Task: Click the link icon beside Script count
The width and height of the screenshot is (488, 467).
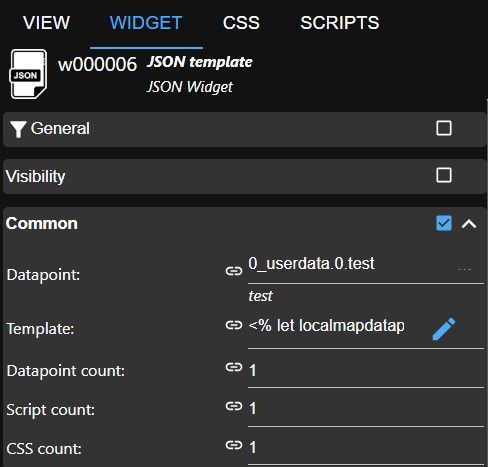Action: point(234,406)
